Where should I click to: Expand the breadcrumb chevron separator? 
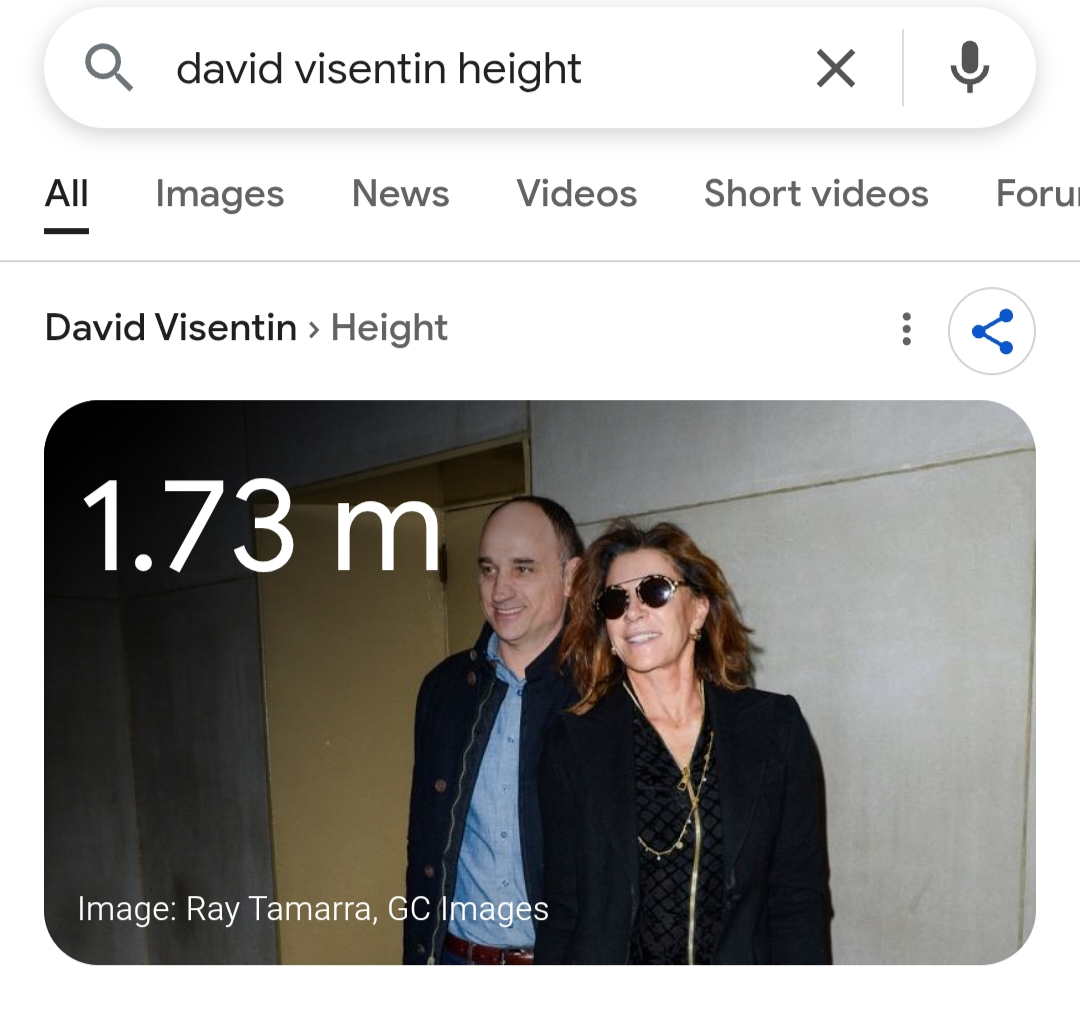pyautogui.click(x=314, y=330)
